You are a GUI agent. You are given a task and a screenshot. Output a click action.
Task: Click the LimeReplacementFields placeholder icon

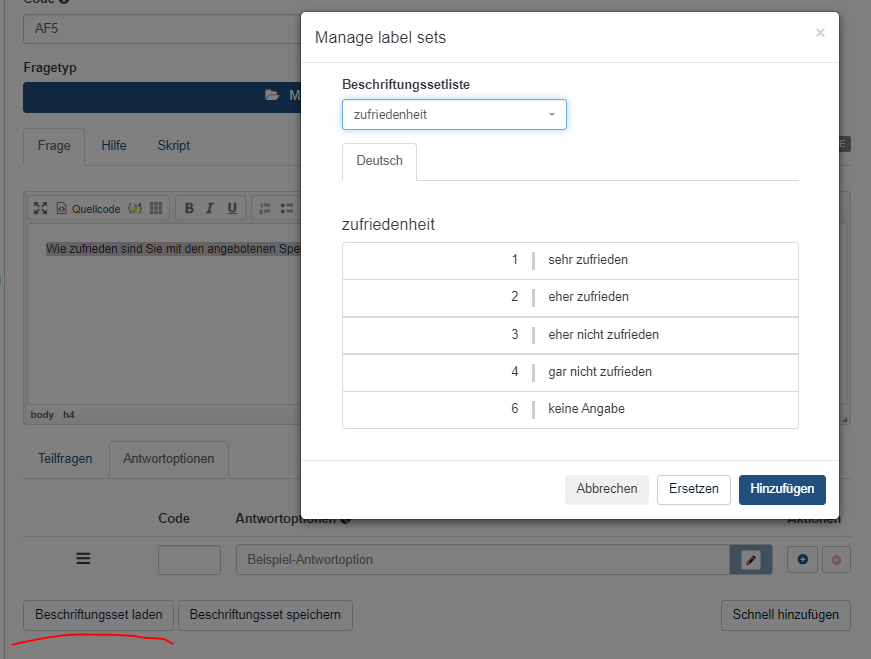tap(135, 208)
